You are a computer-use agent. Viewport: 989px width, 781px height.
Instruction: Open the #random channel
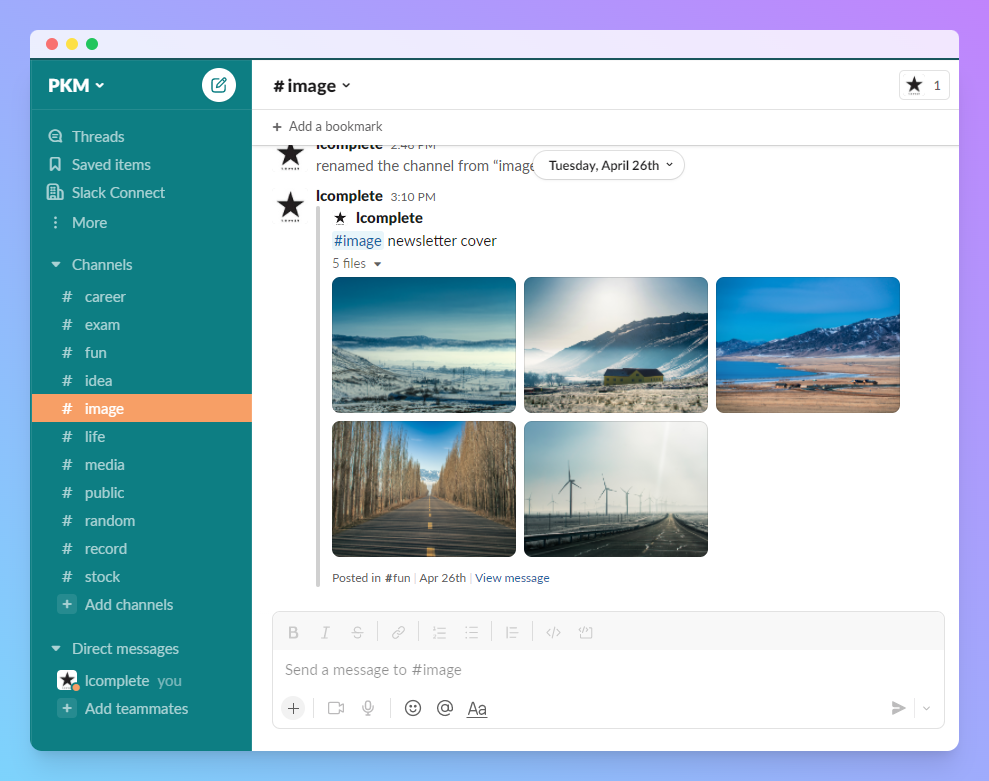pyautogui.click(x=109, y=521)
